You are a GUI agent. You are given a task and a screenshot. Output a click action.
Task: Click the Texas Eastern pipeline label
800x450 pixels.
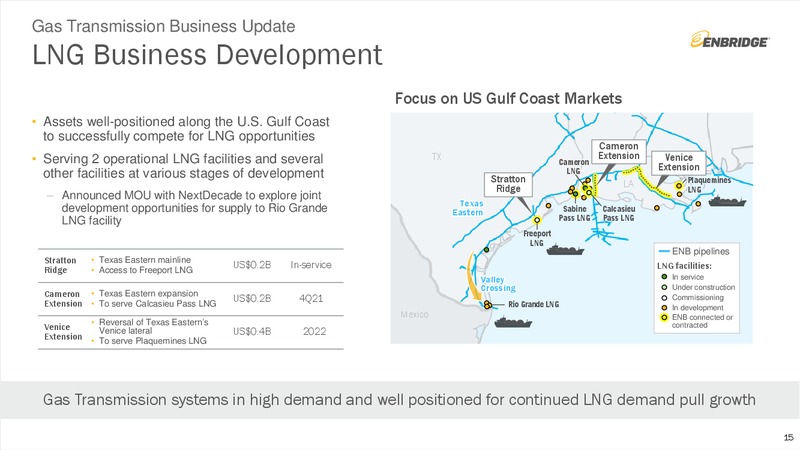tap(468, 208)
